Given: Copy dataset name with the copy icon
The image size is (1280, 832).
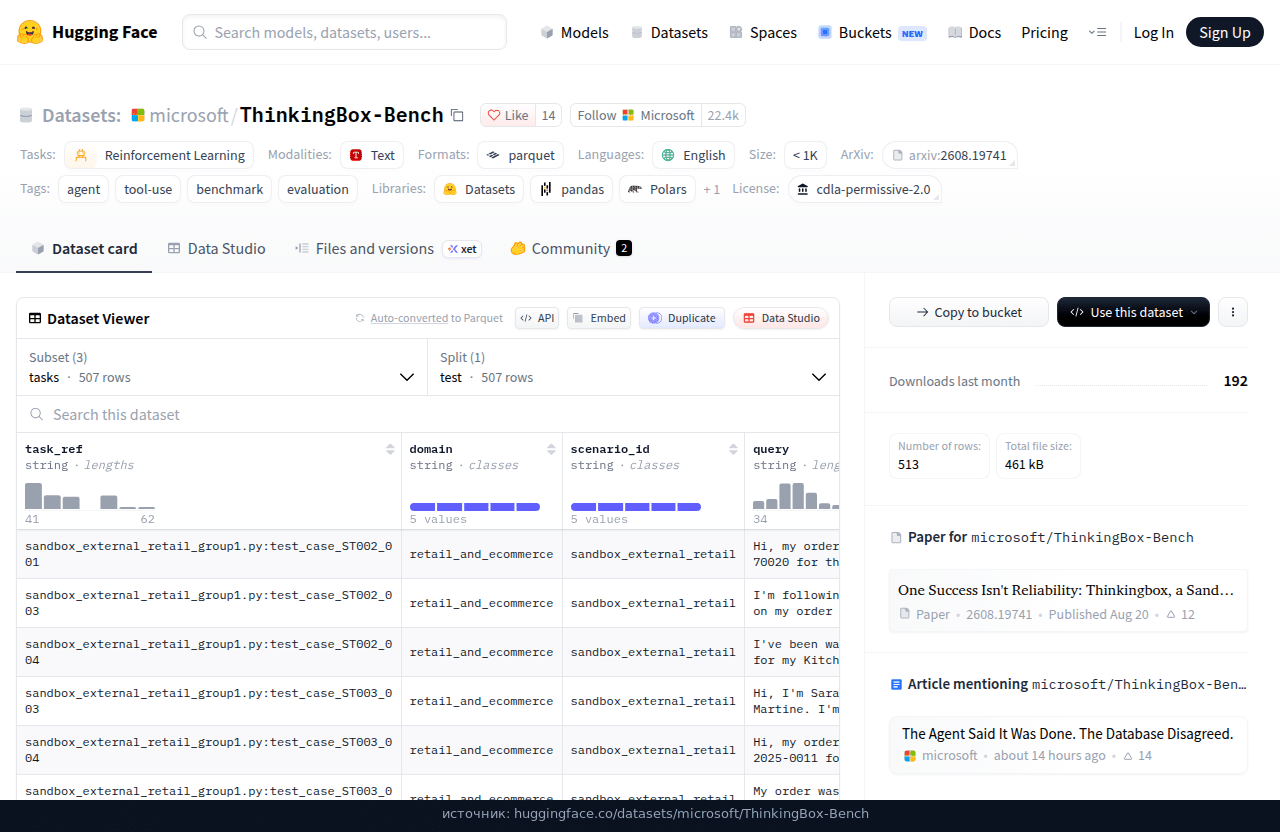Looking at the screenshot, I should click(457, 115).
